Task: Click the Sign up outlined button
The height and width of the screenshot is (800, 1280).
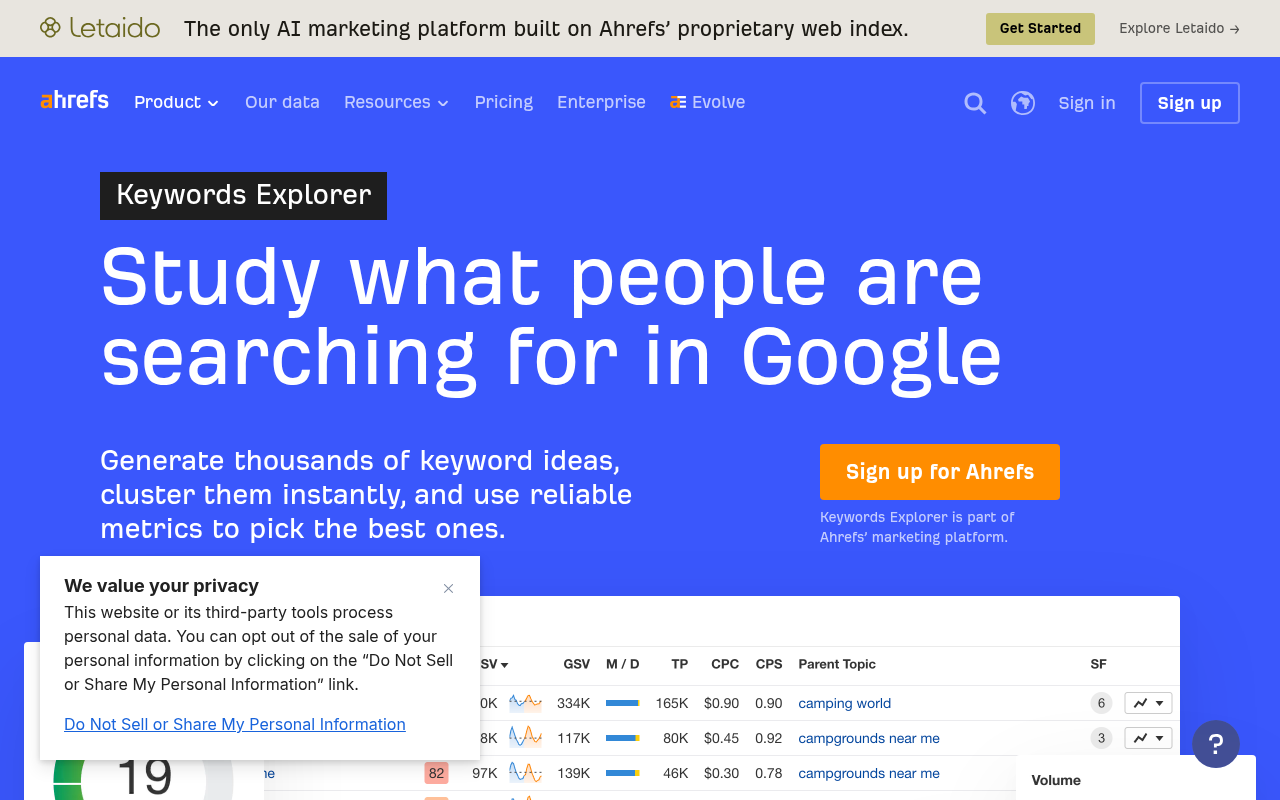Action: pyautogui.click(x=1190, y=103)
